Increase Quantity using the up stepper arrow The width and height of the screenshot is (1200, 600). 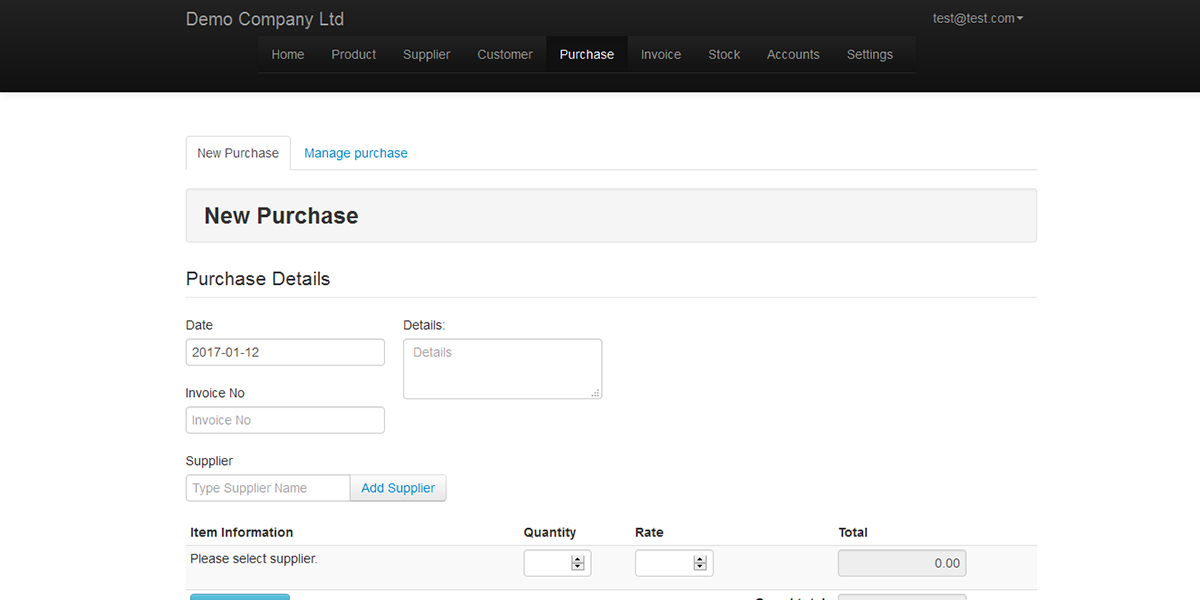click(x=577, y=559)
